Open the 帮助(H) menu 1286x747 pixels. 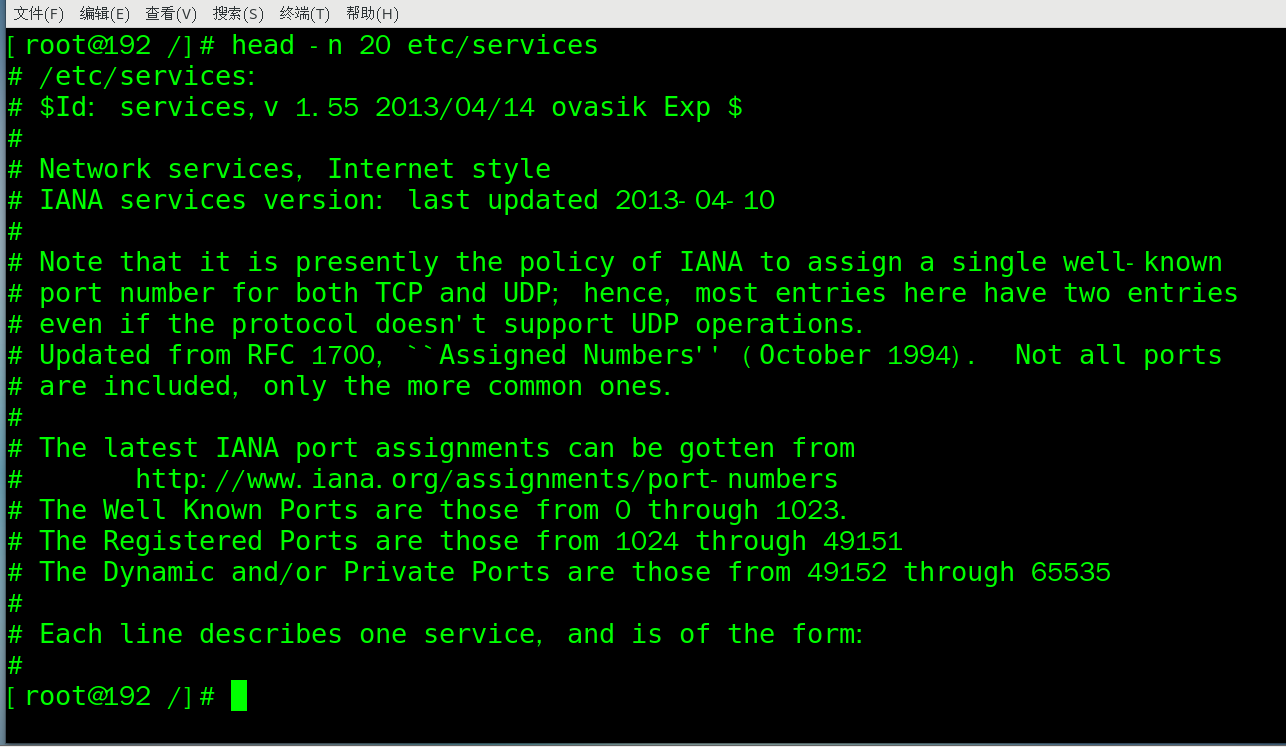click(372, 13)
